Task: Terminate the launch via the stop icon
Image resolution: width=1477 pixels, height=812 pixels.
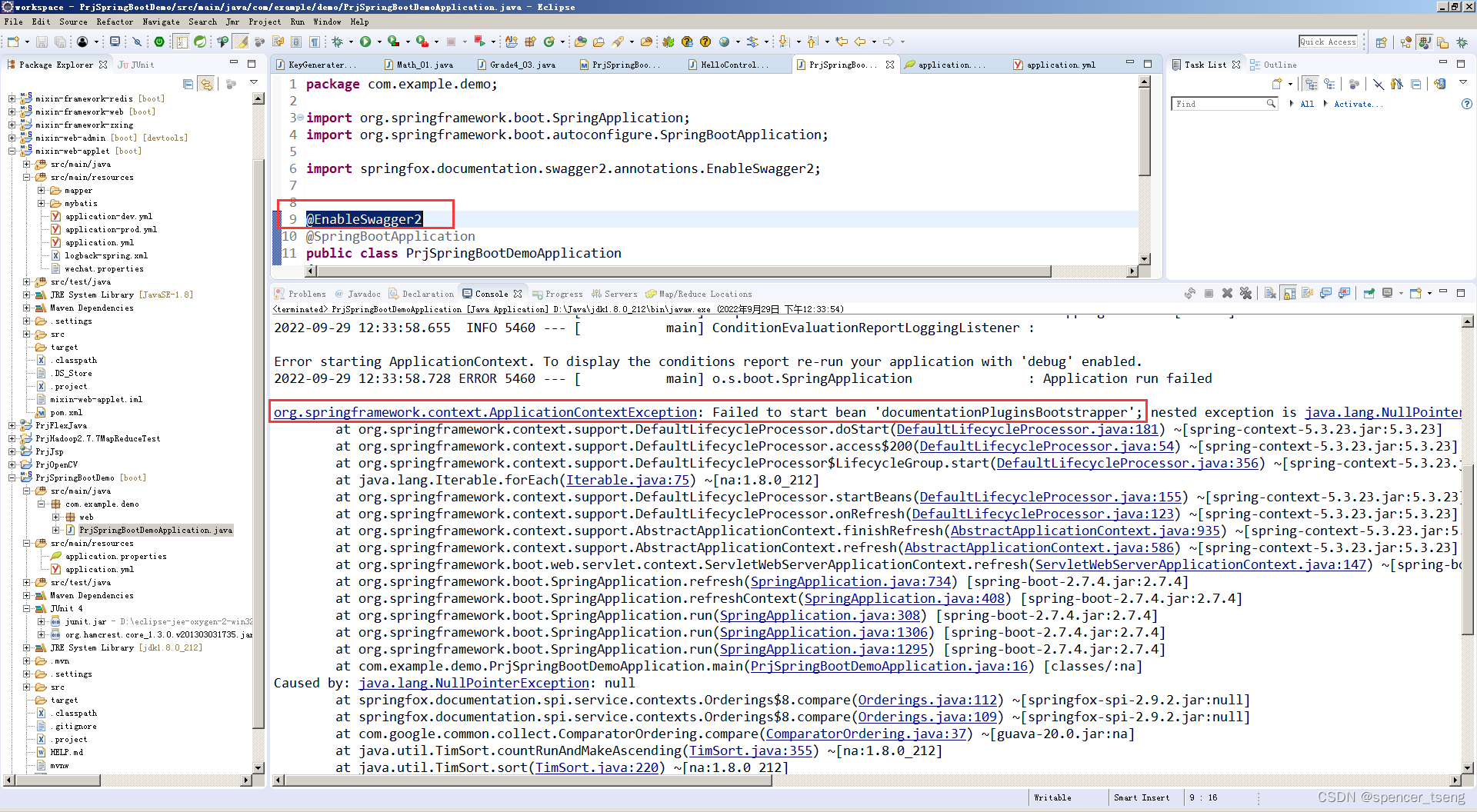Action: (x=1209, y=293)
